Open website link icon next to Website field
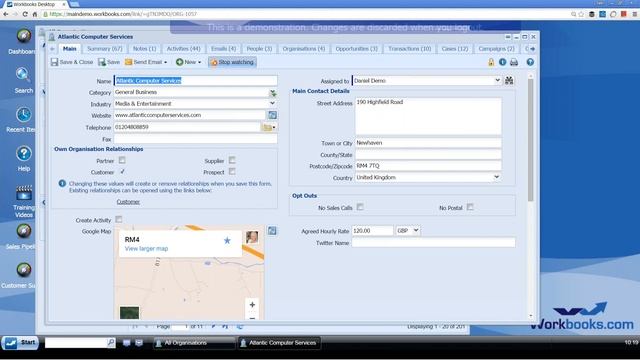 272,115
